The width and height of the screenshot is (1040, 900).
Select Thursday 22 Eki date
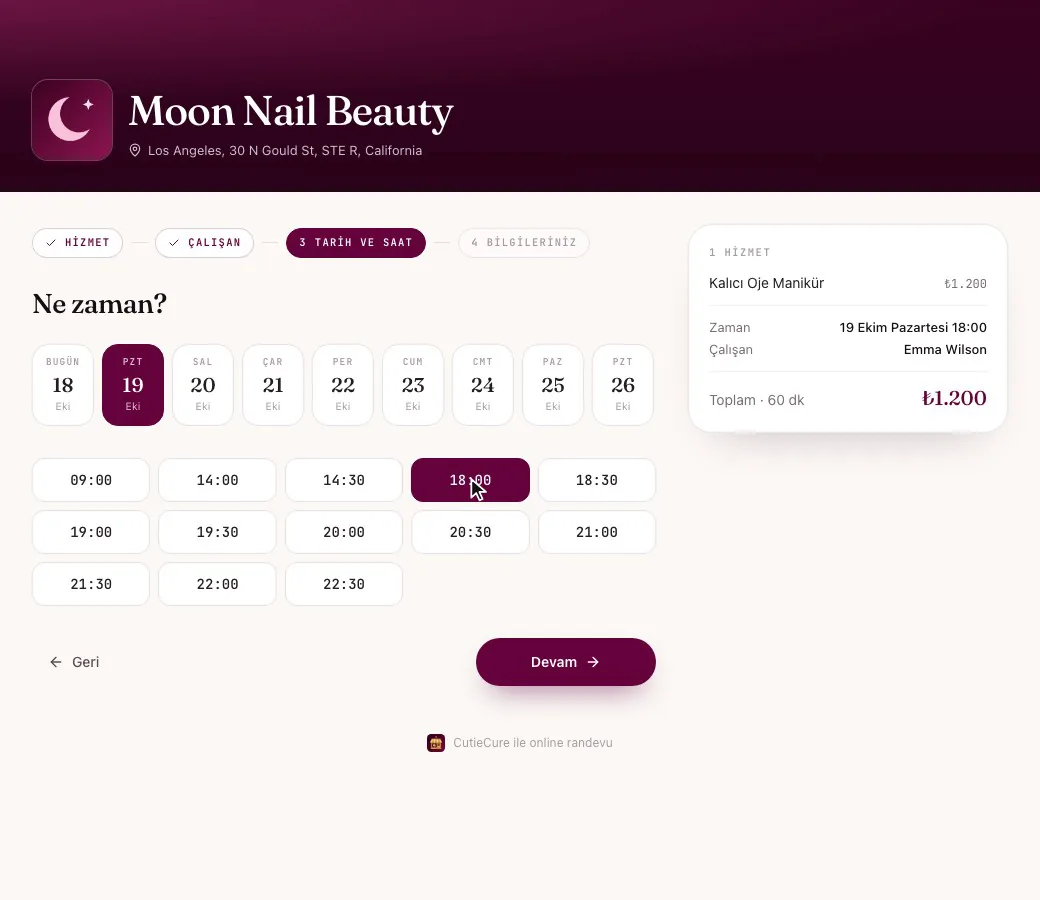[x=343, y=385]
